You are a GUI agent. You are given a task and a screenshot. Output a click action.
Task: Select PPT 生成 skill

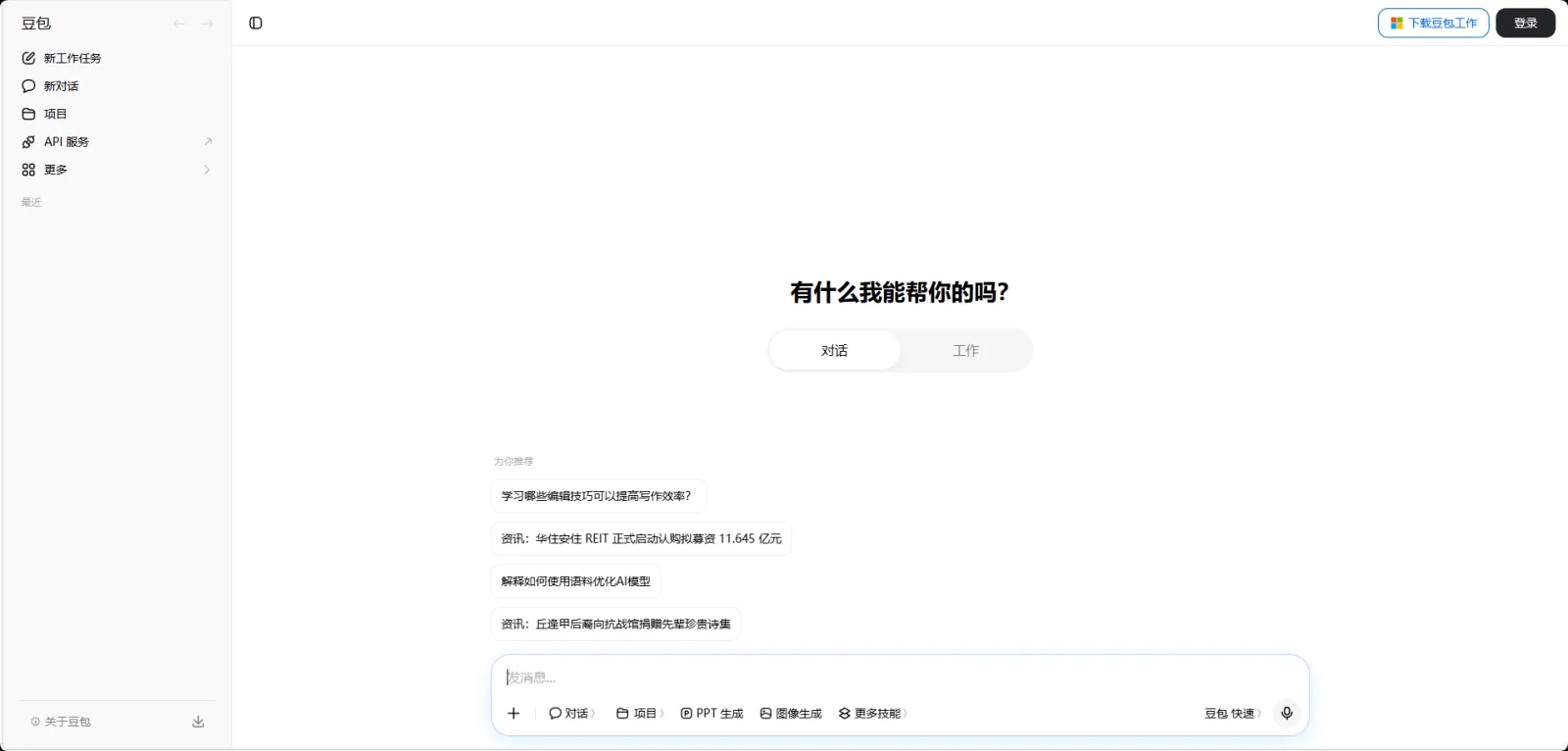pyautogui.click(x=711, y=713)
